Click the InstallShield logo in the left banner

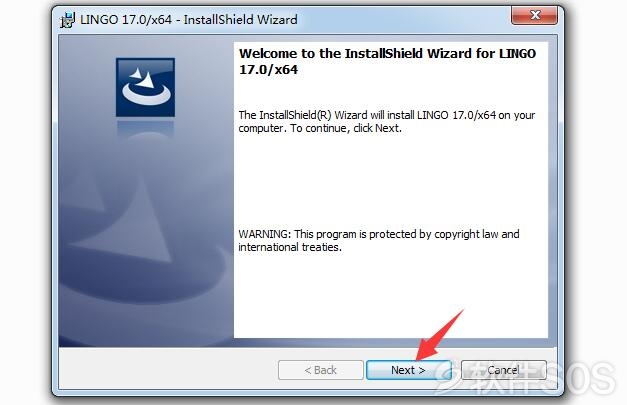tap(146, 87)
